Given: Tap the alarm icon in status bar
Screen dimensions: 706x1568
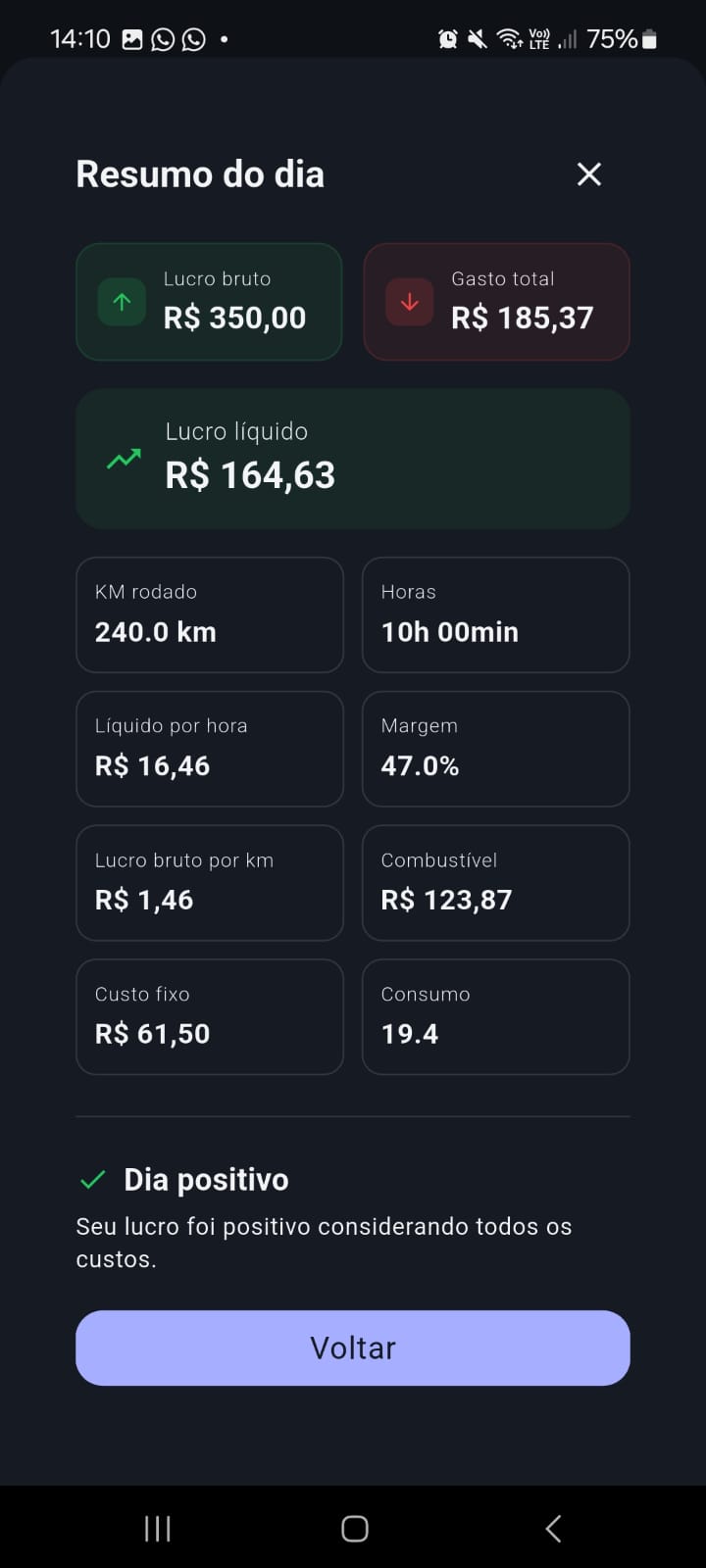Looking at the screenshot, I should coord(447,39).
